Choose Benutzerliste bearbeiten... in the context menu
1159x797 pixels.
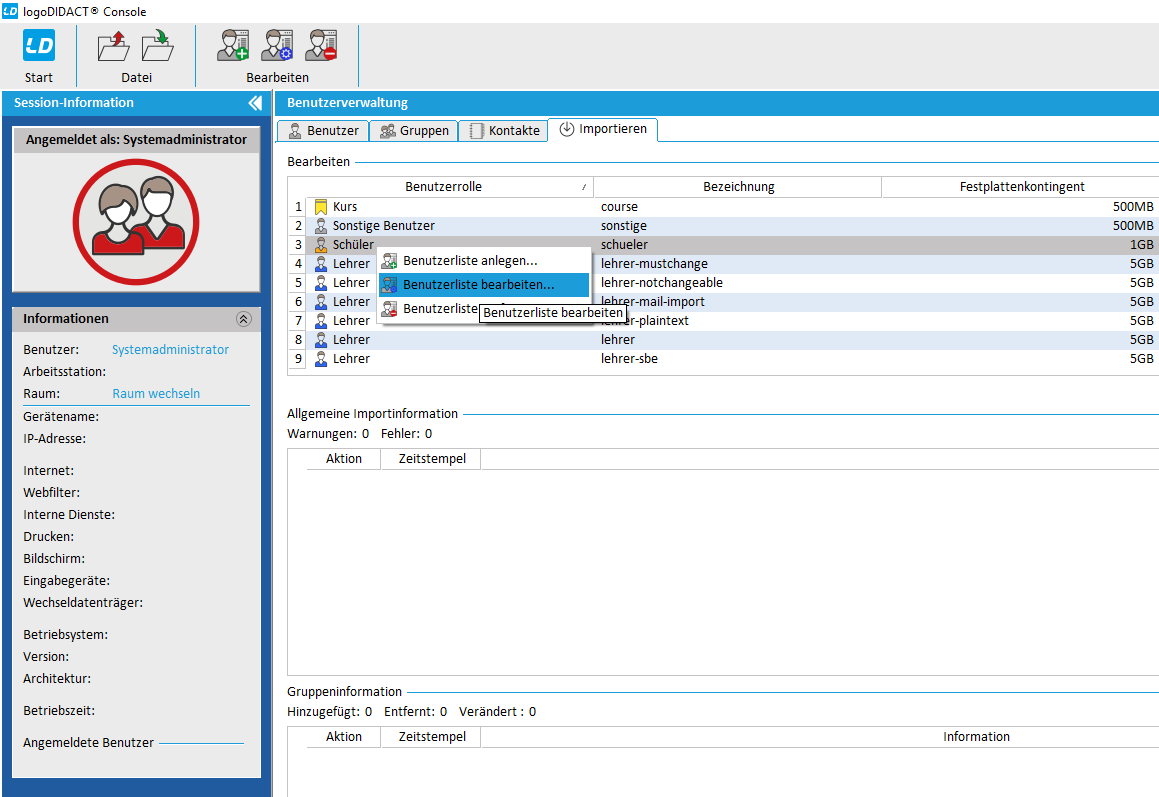[x=484, y=285]
